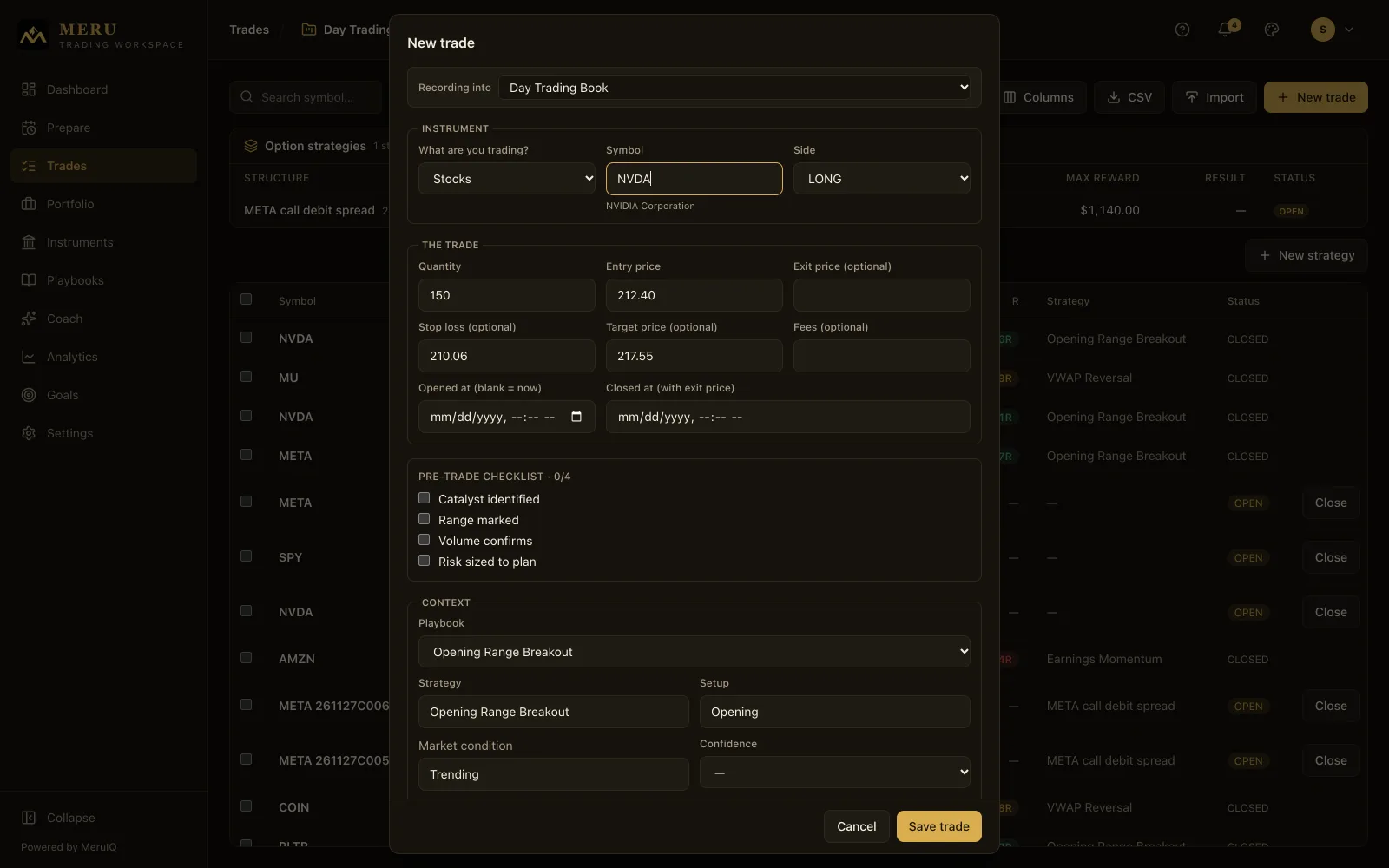Click the user avatar S
Viewport: 1389px width, 868px height.
coord(1323,30)
